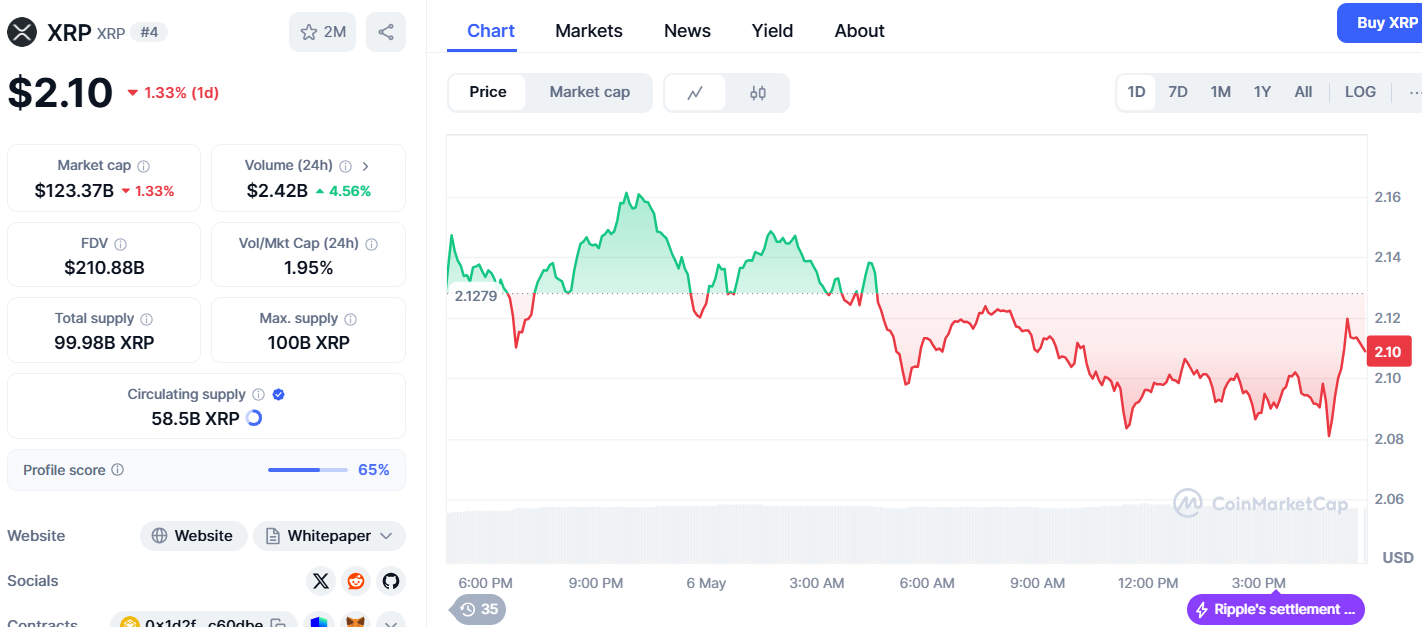Click the 6 May date label
This screenshot has width=1422, height=627.
point(706,583)
